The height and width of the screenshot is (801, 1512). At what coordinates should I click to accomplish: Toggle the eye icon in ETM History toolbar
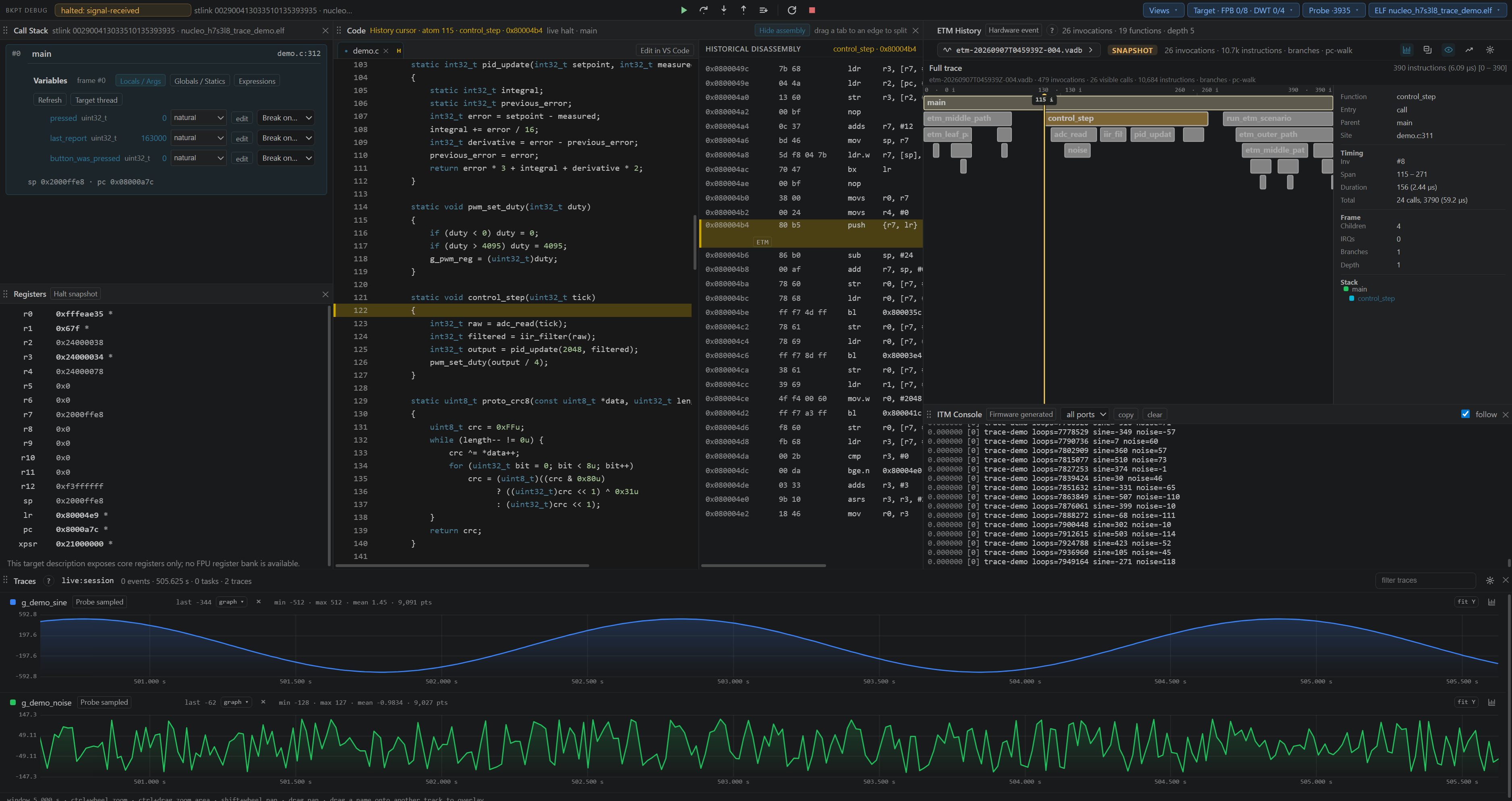click(x=1449, y=50)
